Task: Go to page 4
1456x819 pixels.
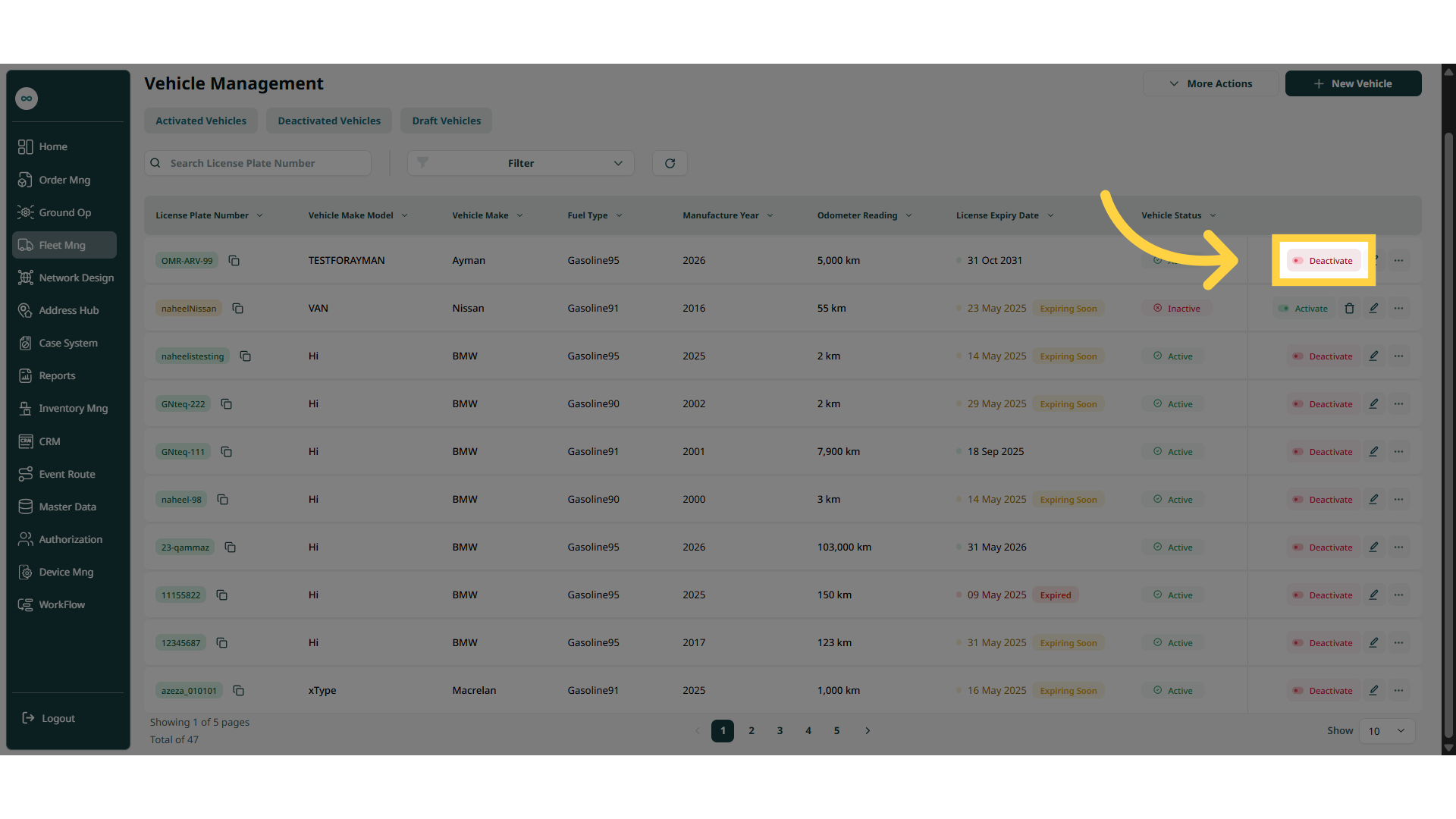Action: coord(808,730)
